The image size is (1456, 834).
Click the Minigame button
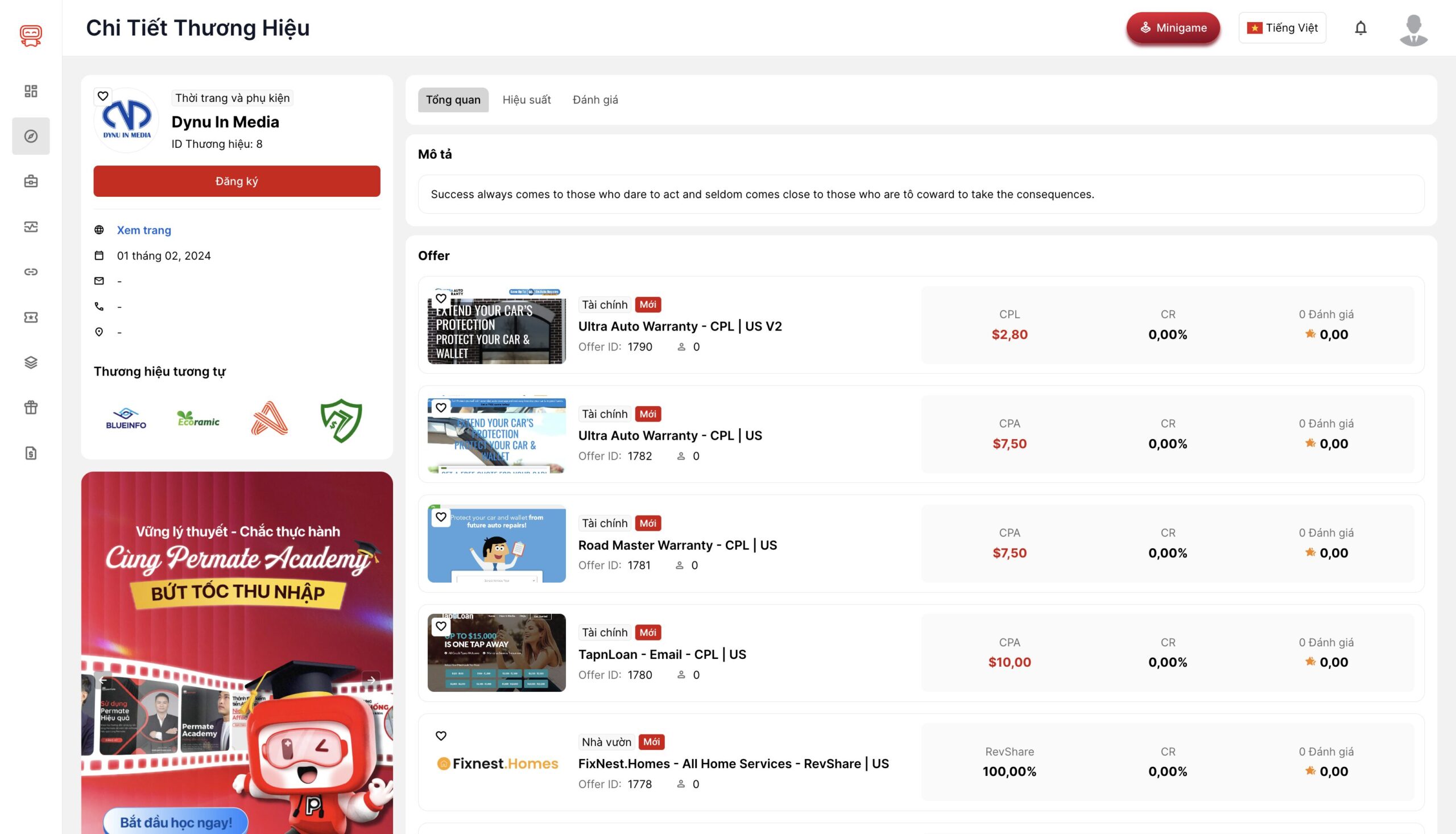tap(1173, 28)
